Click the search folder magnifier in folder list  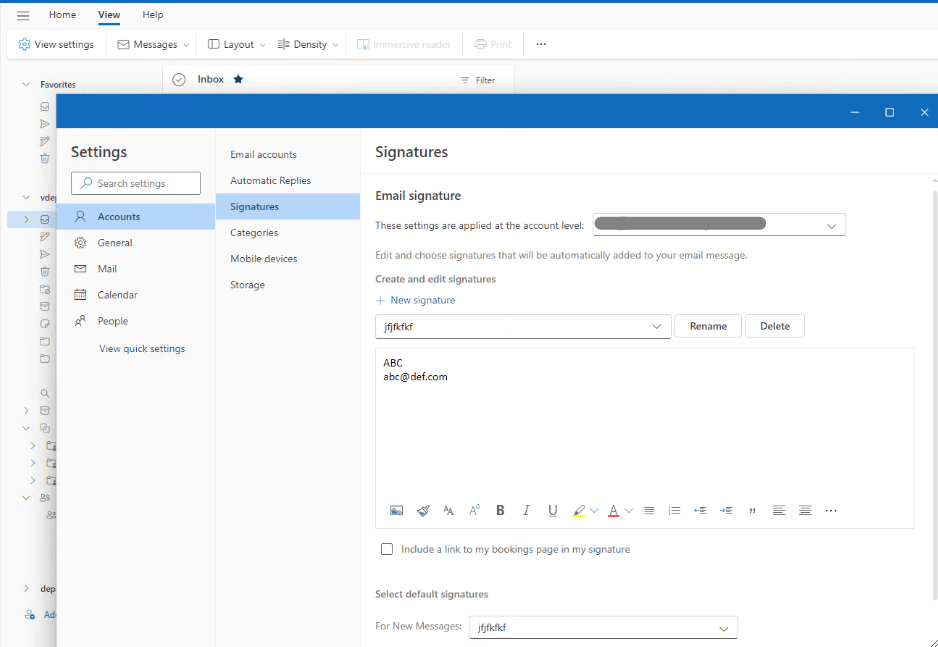click(45, 393)
